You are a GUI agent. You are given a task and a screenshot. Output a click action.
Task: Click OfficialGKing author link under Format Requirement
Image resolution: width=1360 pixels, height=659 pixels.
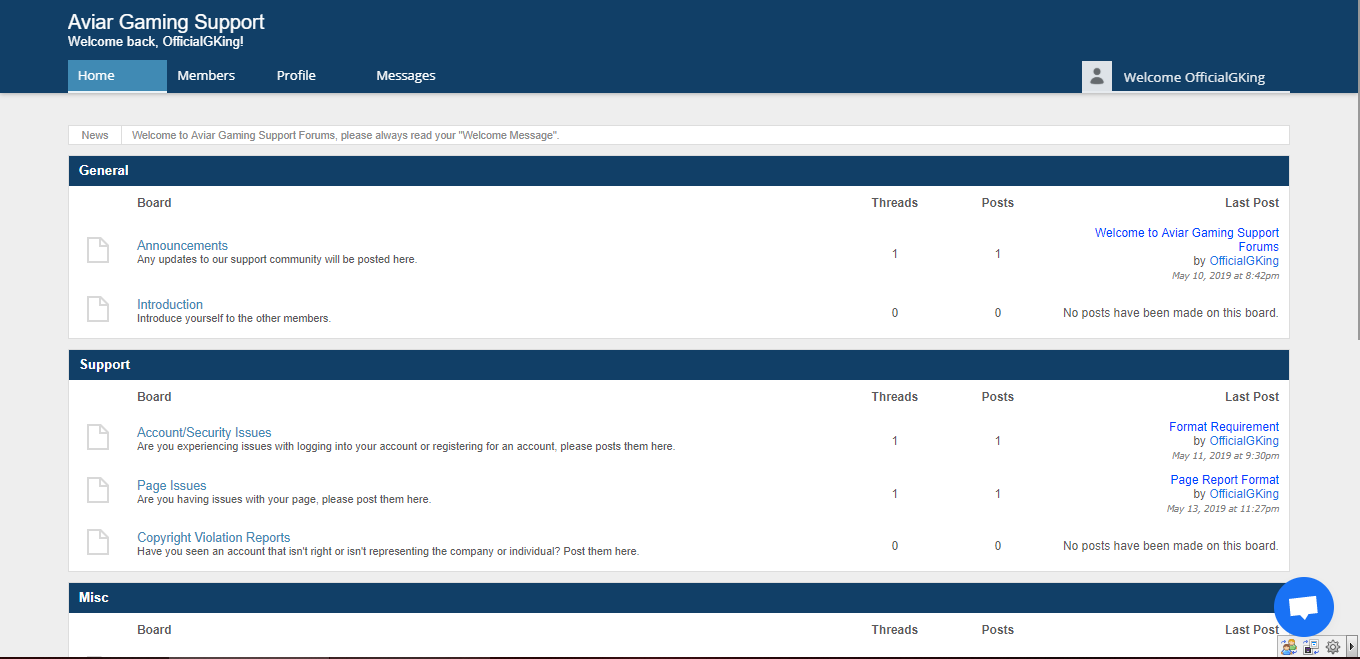pyautogui.click(x=1244, y=440)
